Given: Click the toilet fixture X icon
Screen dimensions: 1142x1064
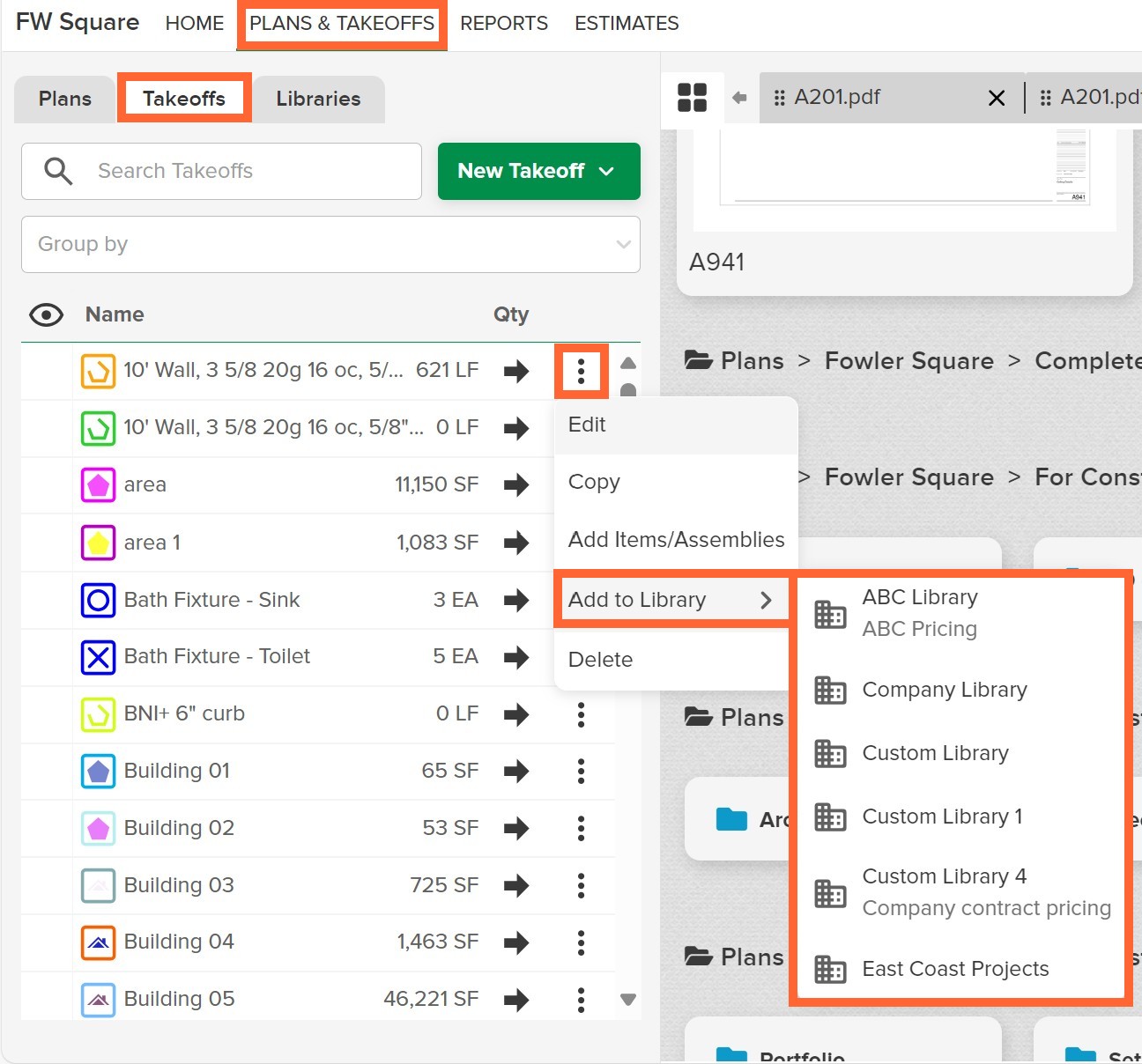Looking at the screenshot, I should click(98, 656).
